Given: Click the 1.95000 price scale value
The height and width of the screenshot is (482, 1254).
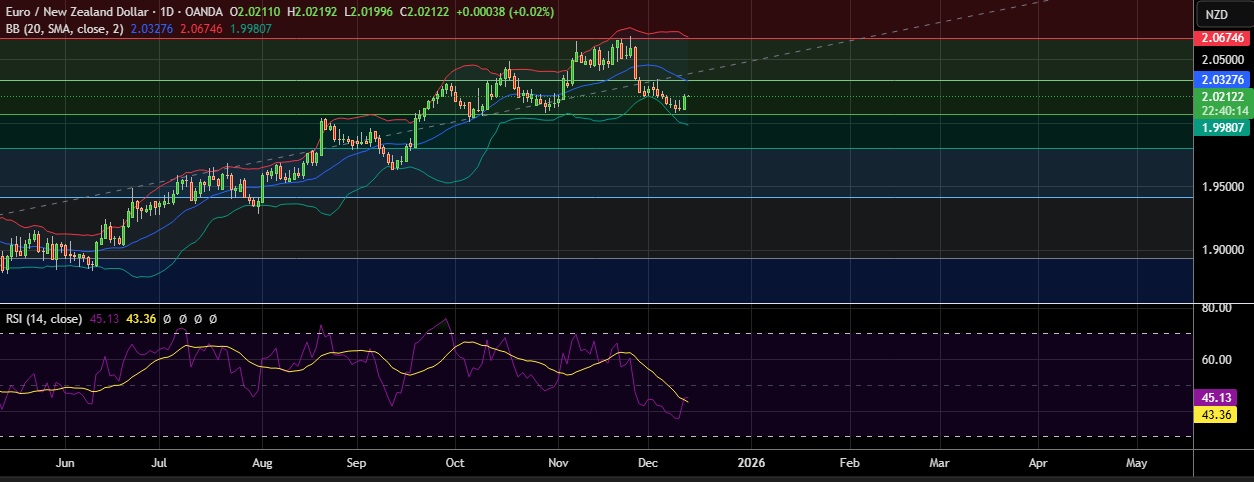Looking at the screenshot, I should tap(1221, 187).
